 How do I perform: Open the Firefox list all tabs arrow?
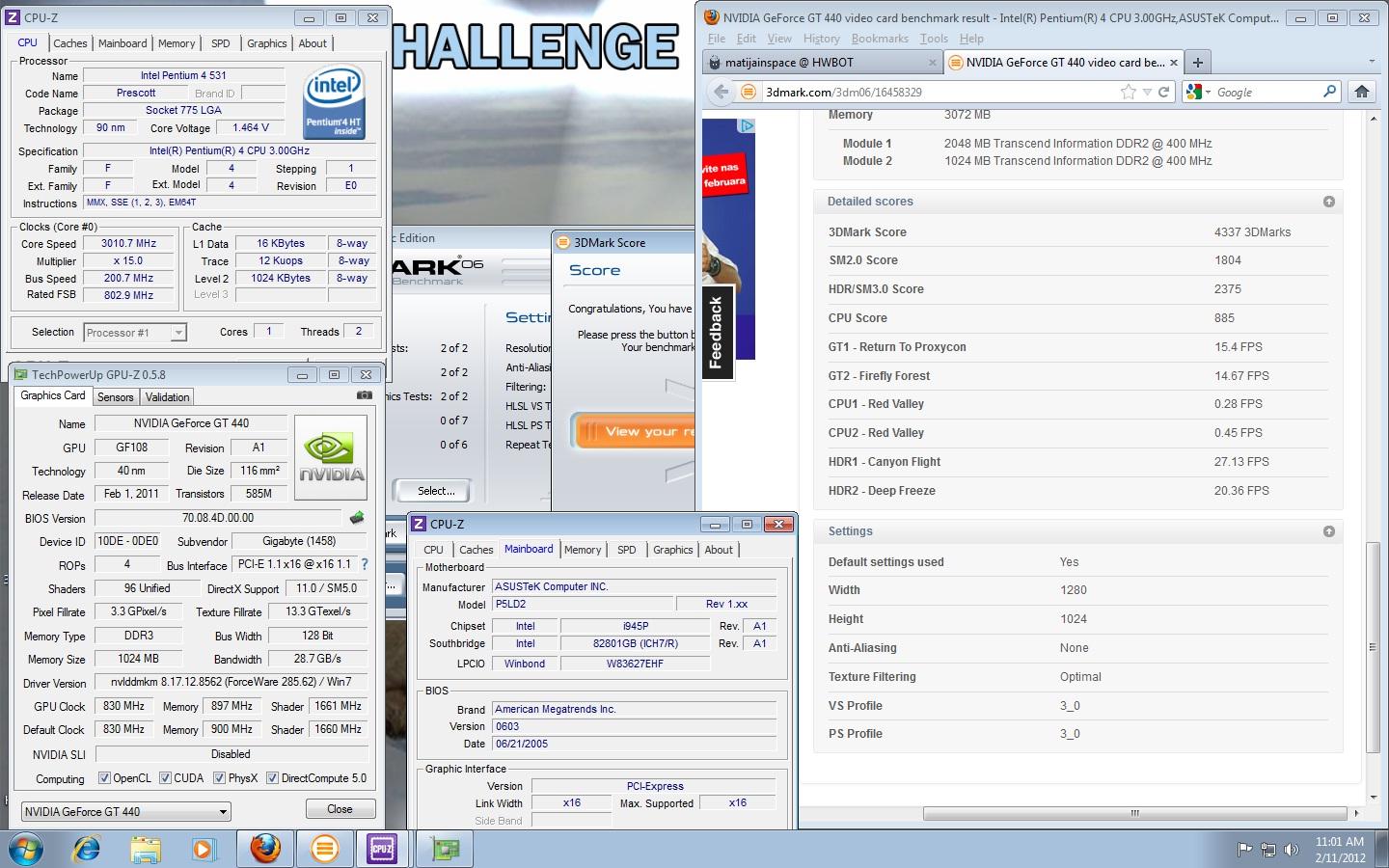point(1372,62)
